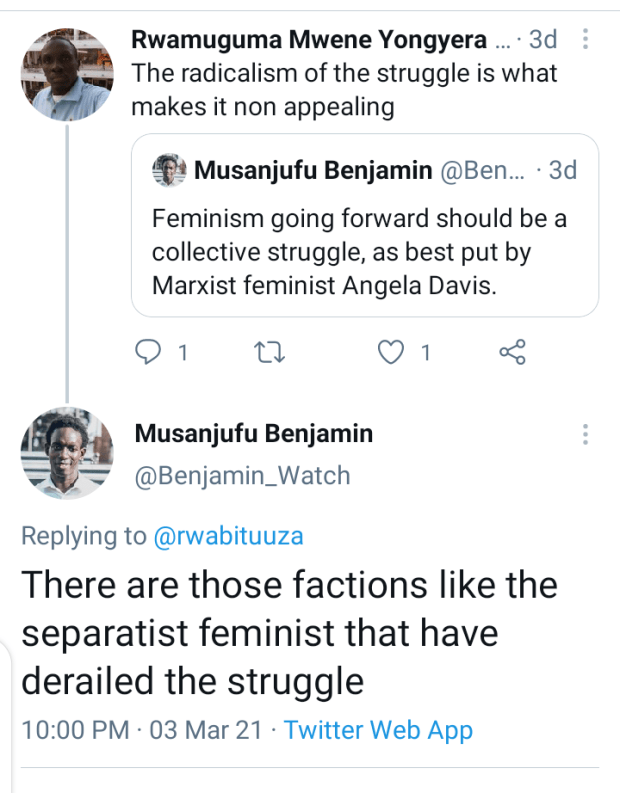Viewport: 620px width, 793px height.
Task: Open the @Benjamin_Watch handle
Action: (x=243, y=475)
